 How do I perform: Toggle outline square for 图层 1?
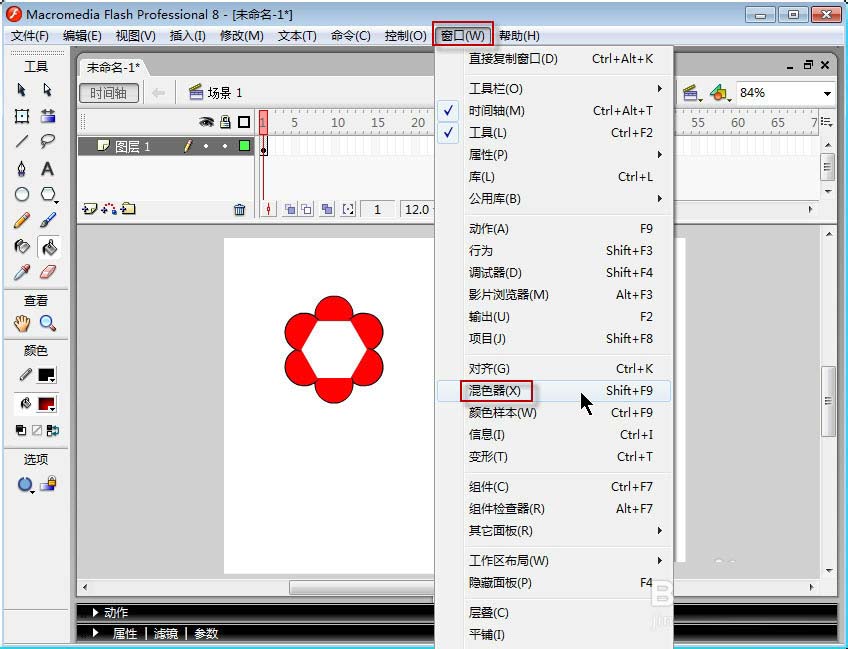click(x=244, y=145)
